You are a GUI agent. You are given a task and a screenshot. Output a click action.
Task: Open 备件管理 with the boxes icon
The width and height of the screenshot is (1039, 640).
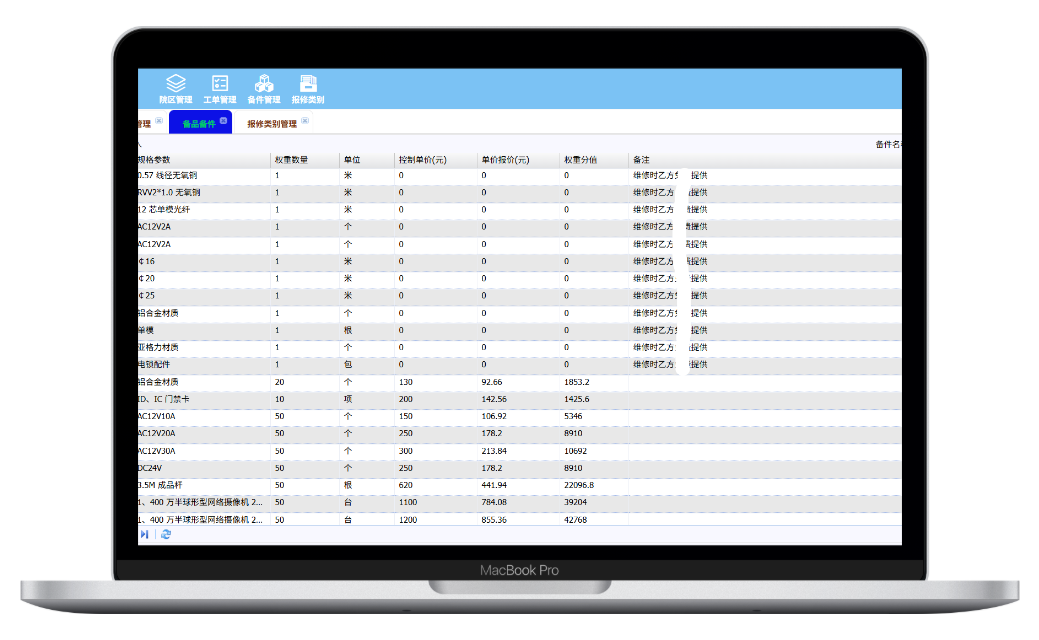click(264, 88)
